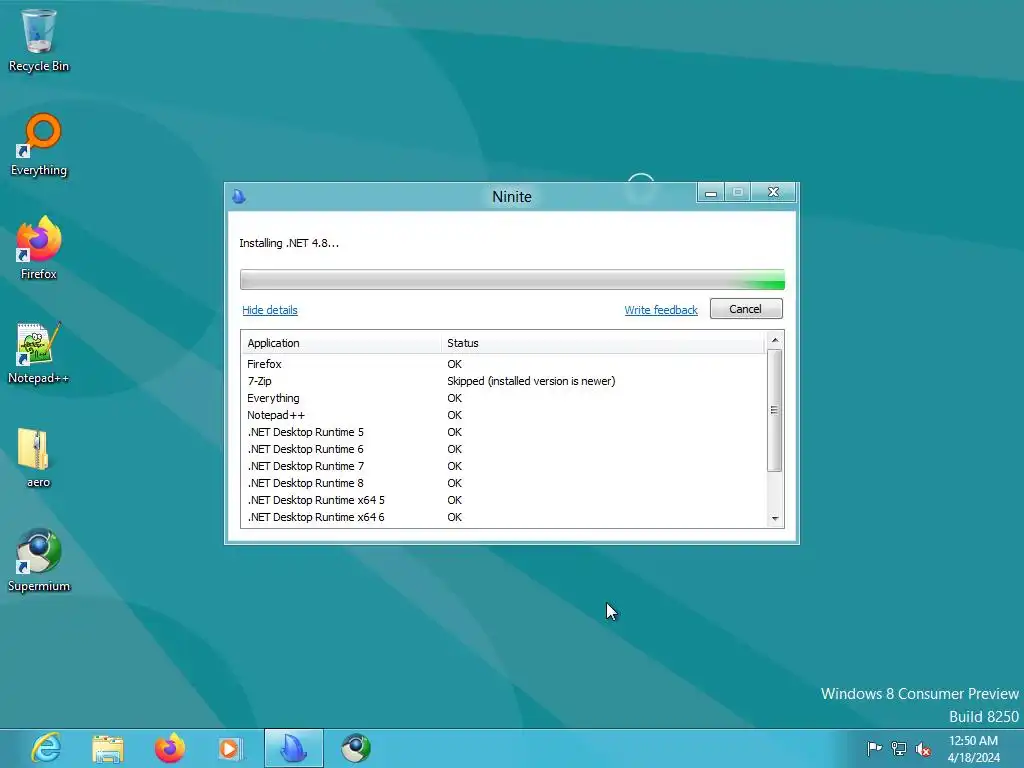Select the .NET Desktop Runtime 8 row
Viewport: 1024px width, 768px height.
(x=504, y=483)
